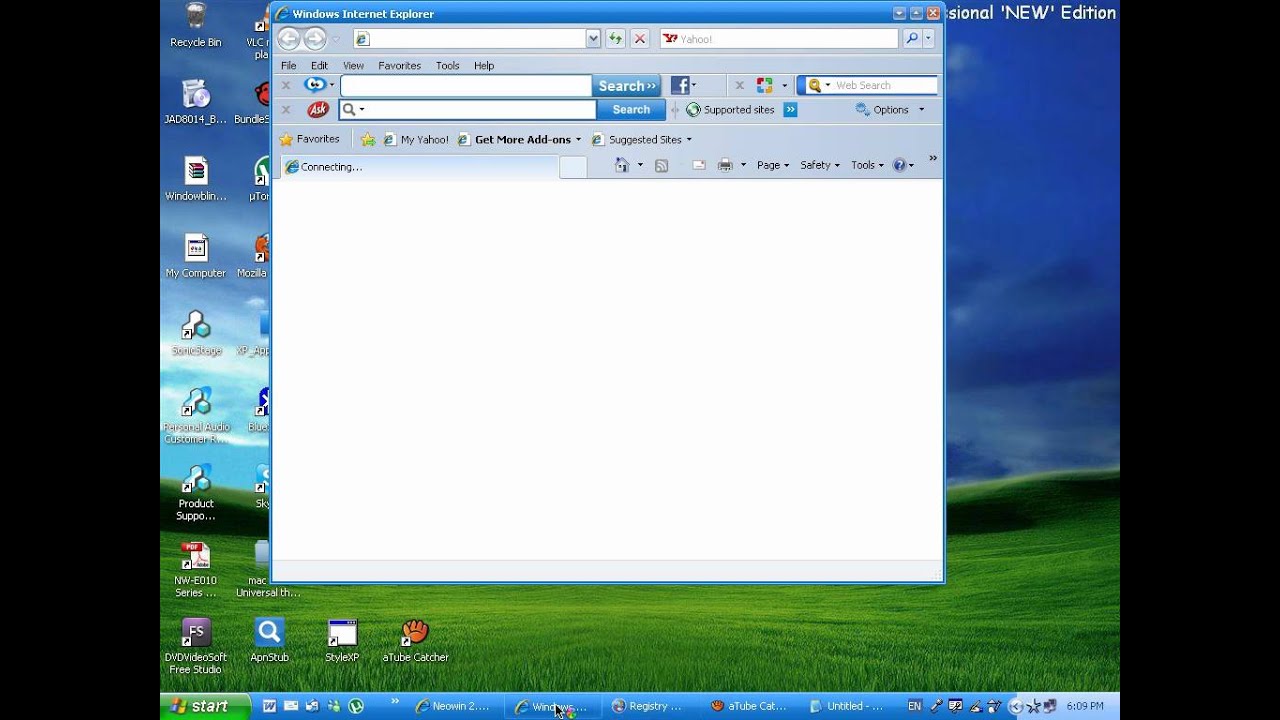Expand the address bar dropdown arrow
The height and width of the screenshot is (720, 1280).
(593, 39)
